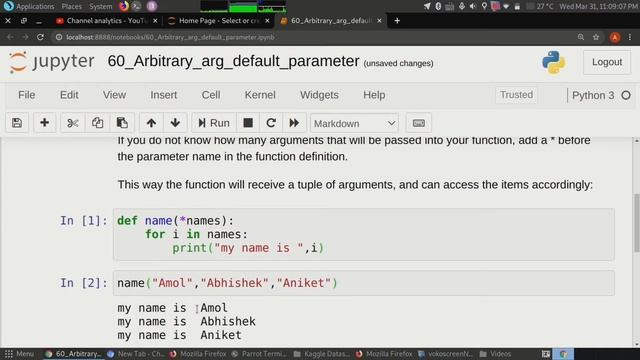
Task: Open the View menu
Action: point(114,95)
